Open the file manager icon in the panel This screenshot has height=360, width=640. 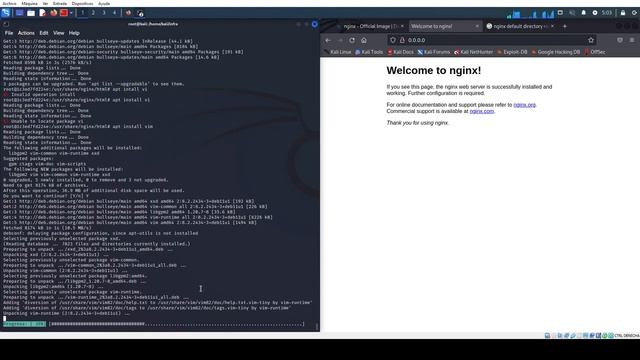(31, 13)
